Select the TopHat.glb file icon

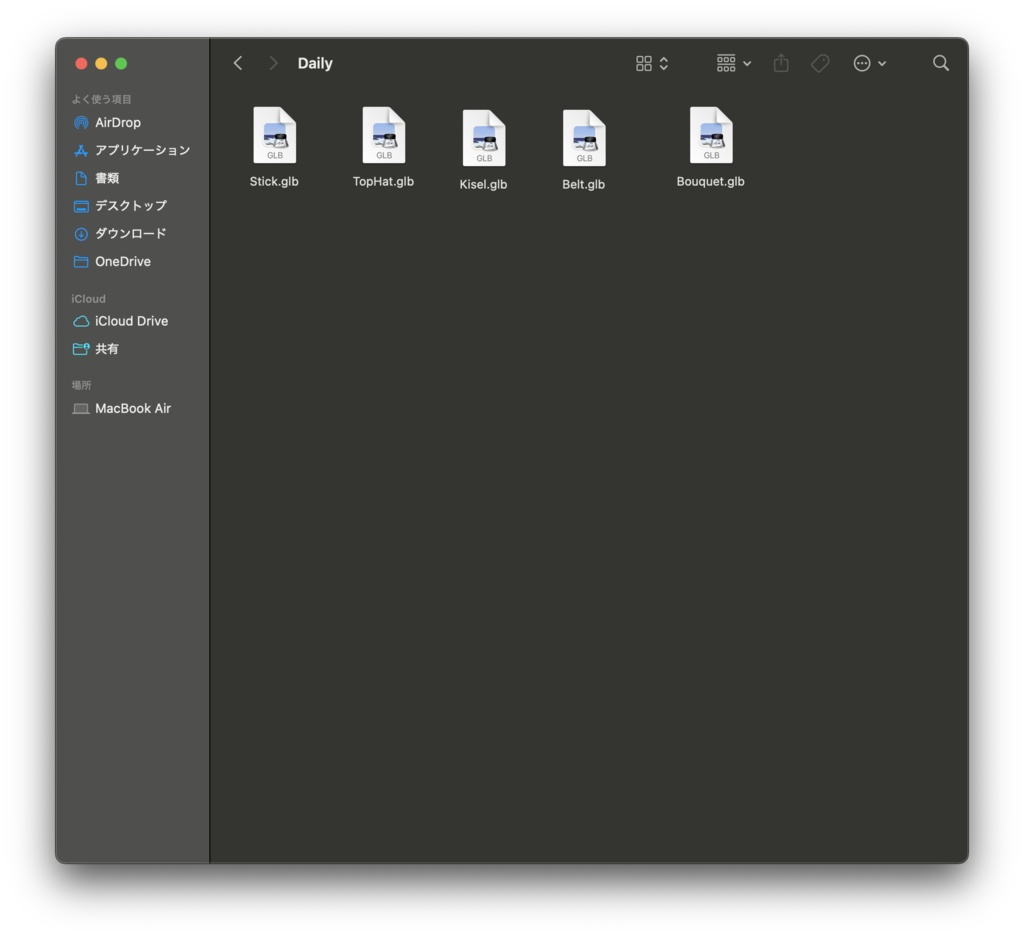point(383,135)
